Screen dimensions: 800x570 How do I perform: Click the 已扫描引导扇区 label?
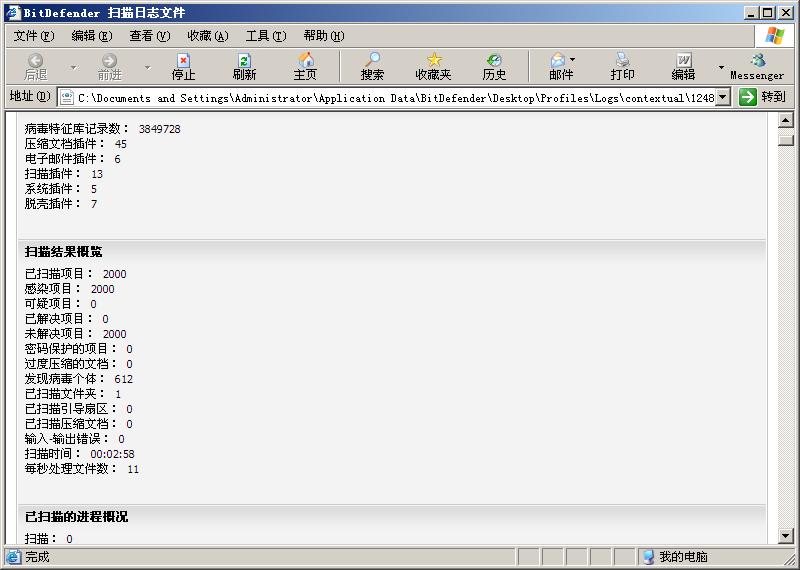tap(70, 409)
